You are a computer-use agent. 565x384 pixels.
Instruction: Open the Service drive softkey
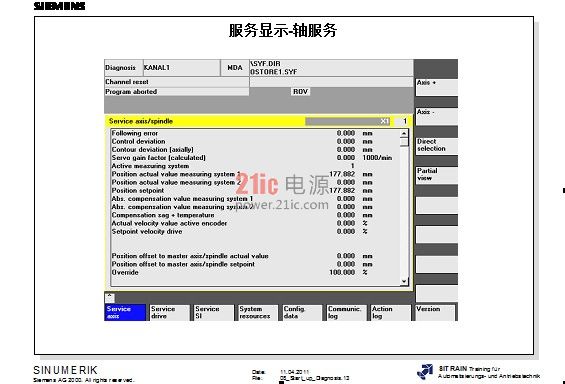point(169,312)
